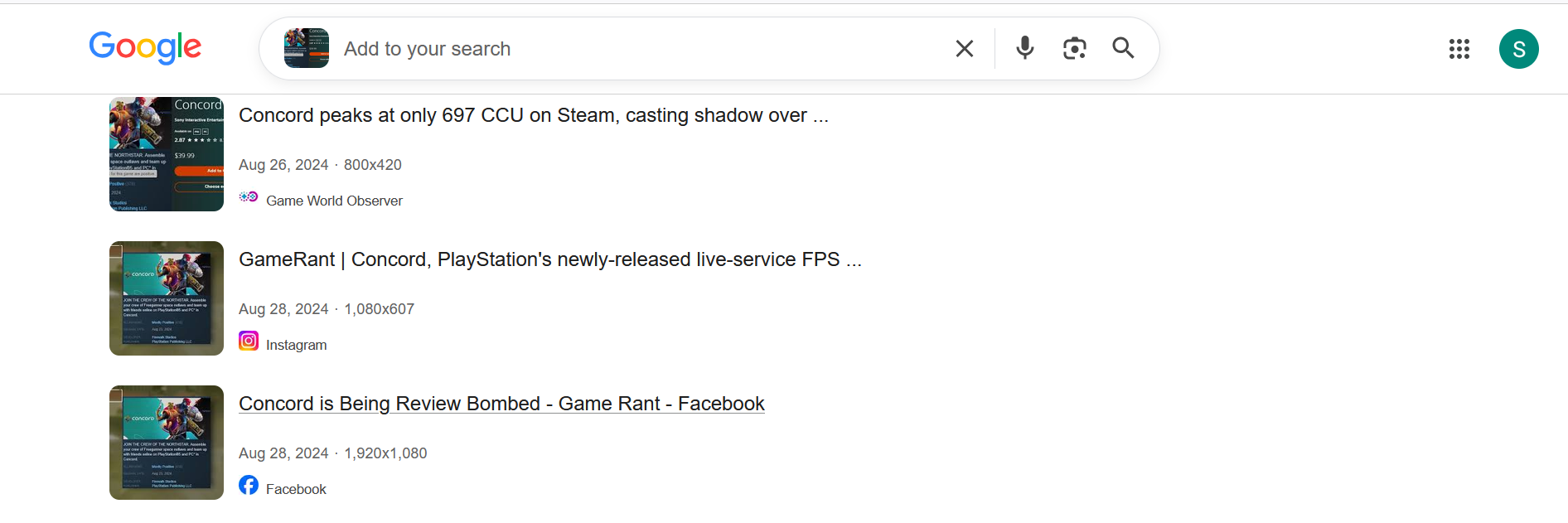This screenshot has width=1568, height=523.
Task: Clear the search with the X icon
Action: (x=965, y=49)
